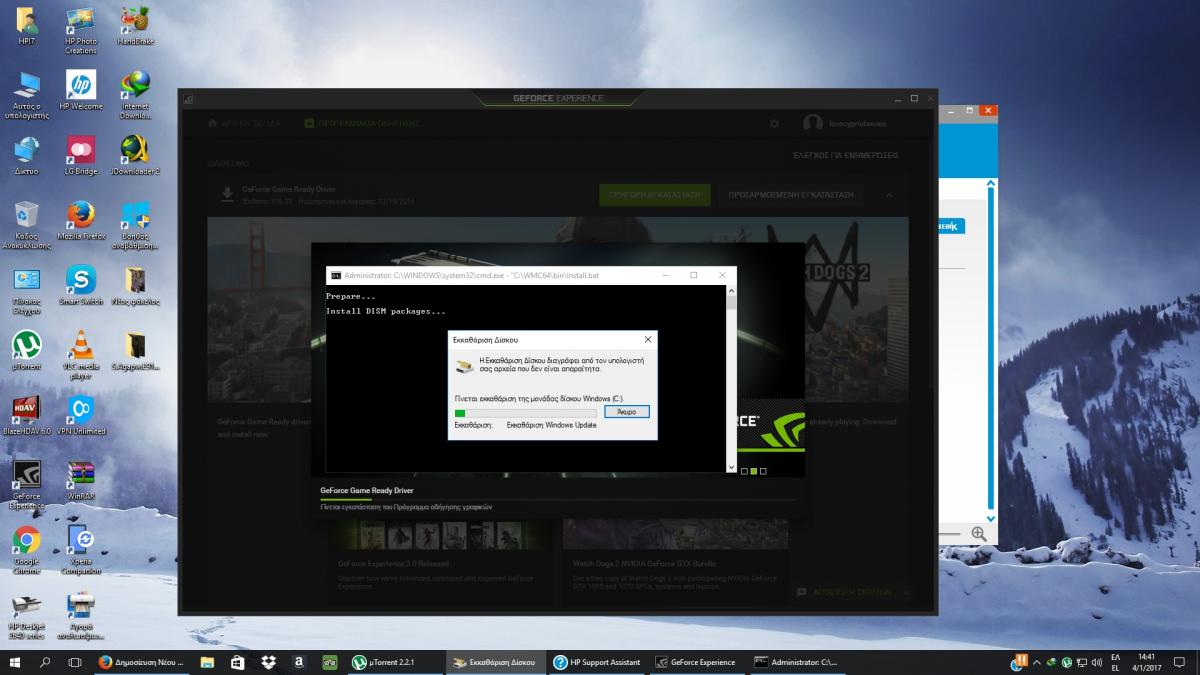The image size is (1200, 675).
Task: Open WinRAR desktop shortcut
Action: (81, 480)
